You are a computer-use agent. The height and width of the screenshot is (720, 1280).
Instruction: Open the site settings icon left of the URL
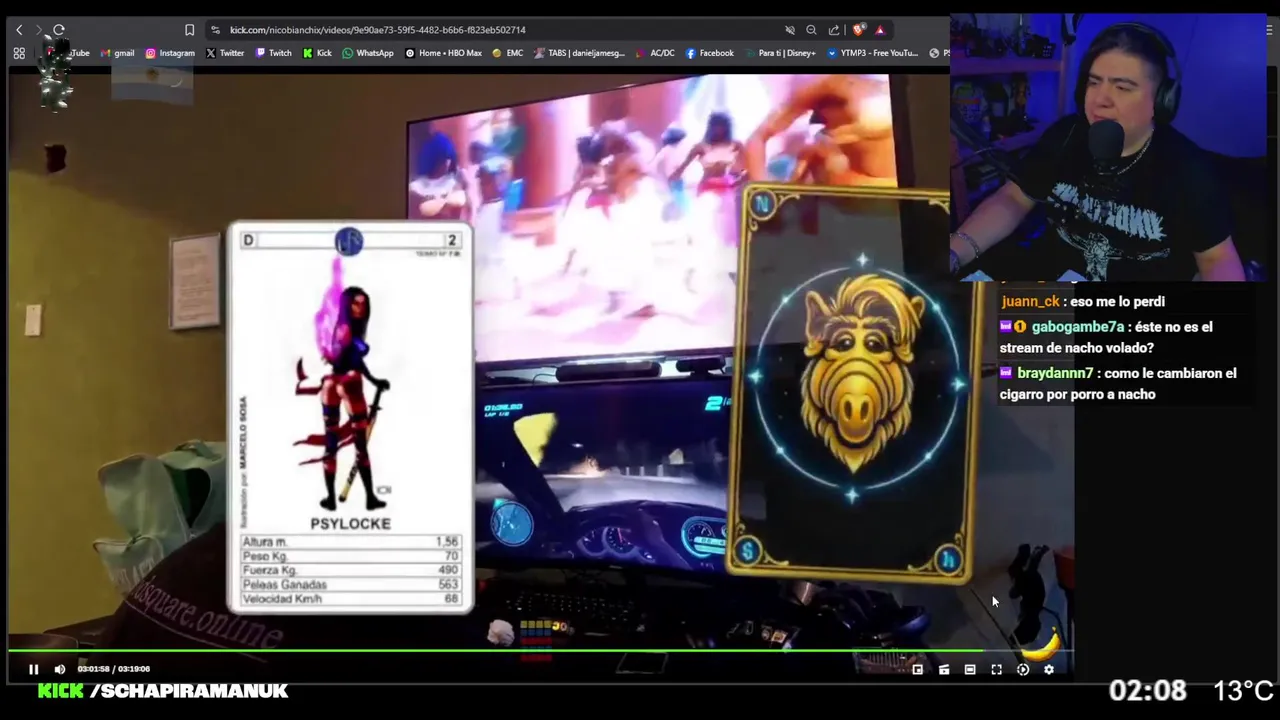click(x=214, y=30)
